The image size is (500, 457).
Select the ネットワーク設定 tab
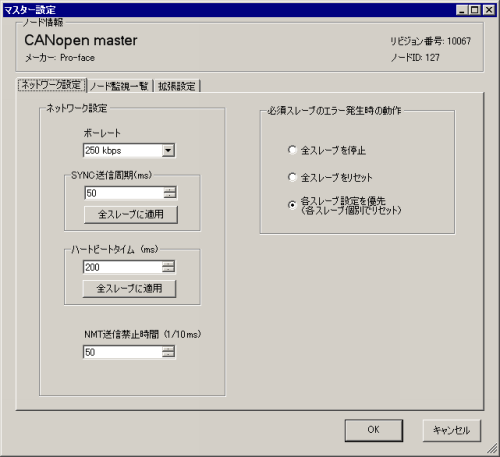[52, 85]
